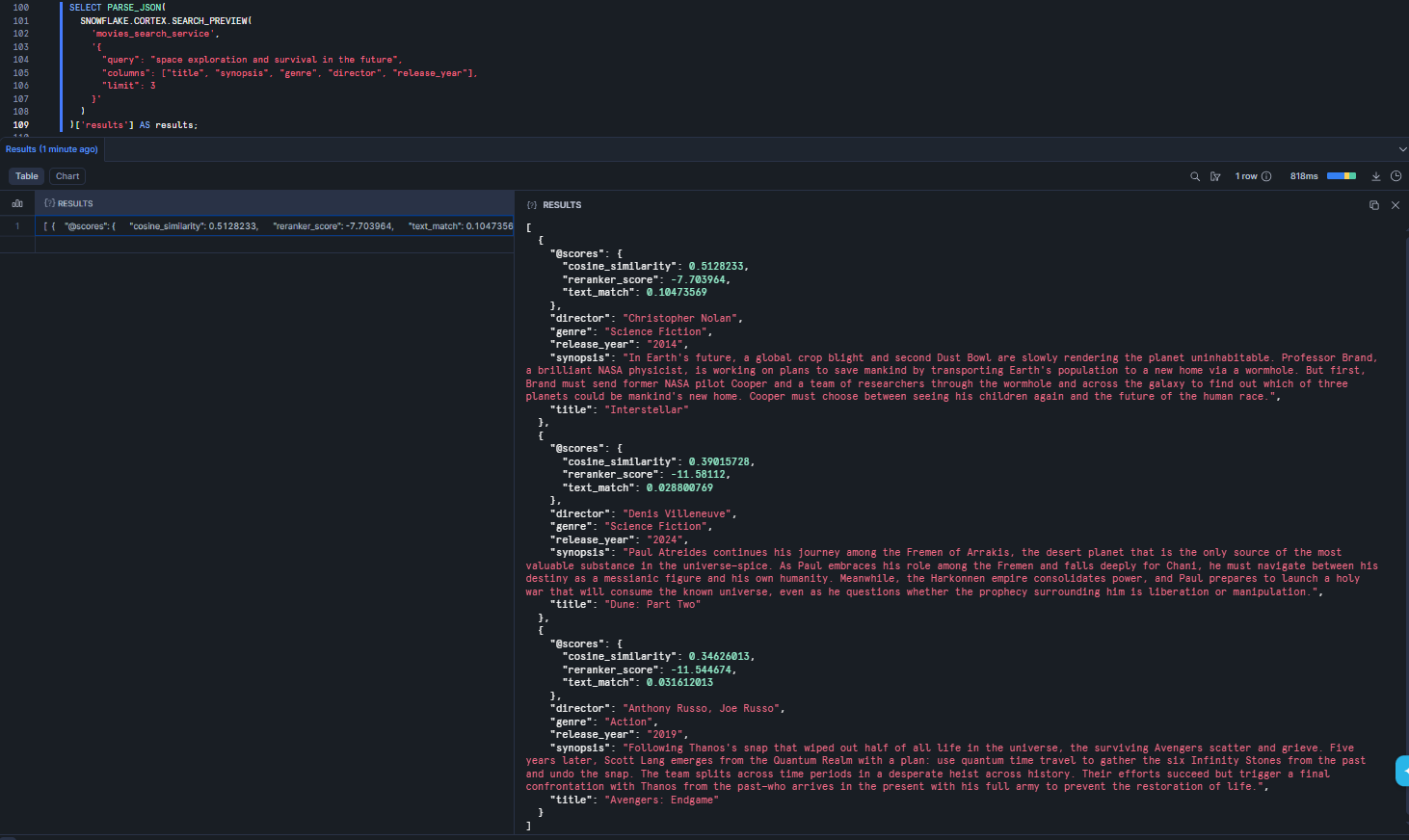Click the "query" line in editor
This screenshot has width=1409, height=840.
(253, 60)
